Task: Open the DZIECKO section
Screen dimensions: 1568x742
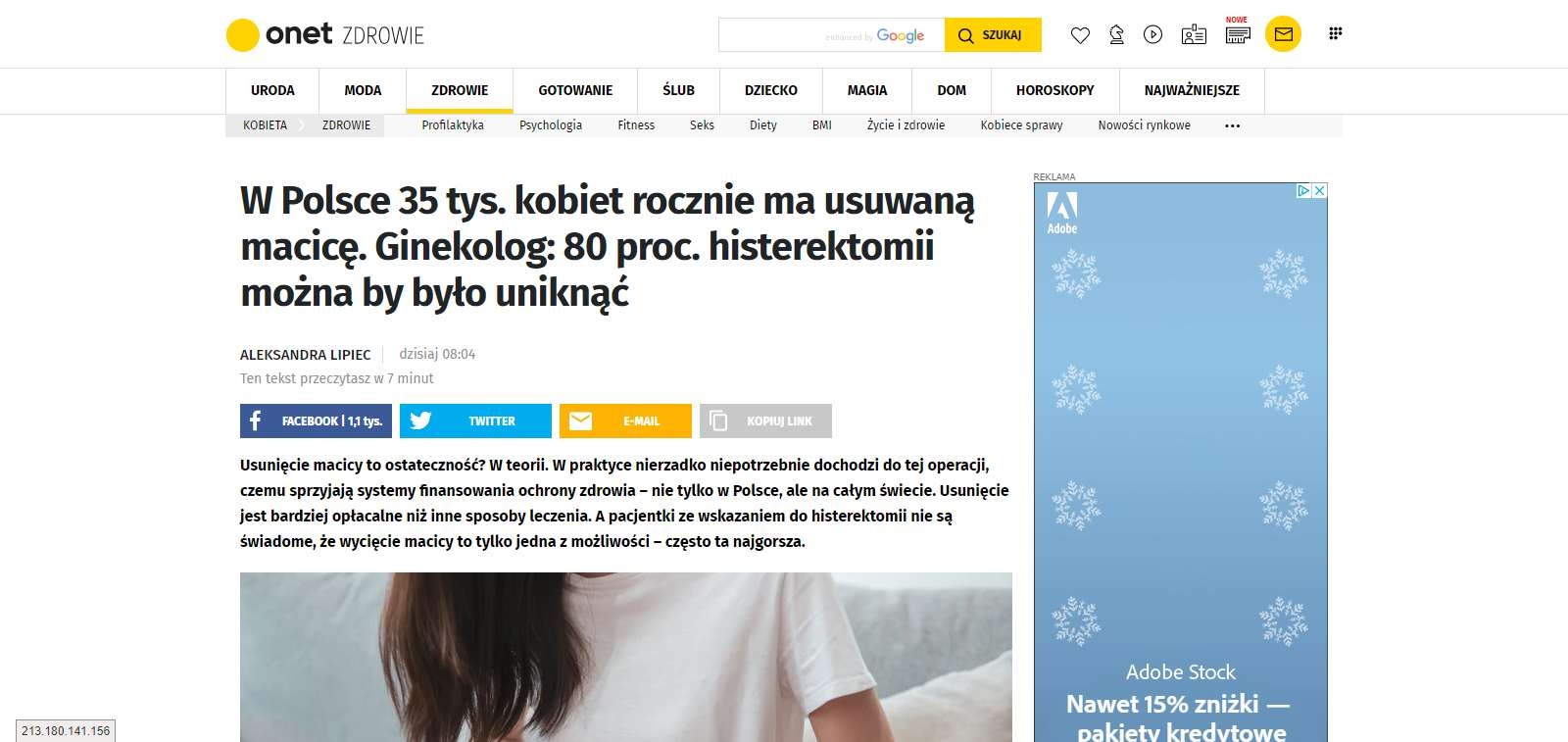Action: pyautogui.click(x=771, y=90)
